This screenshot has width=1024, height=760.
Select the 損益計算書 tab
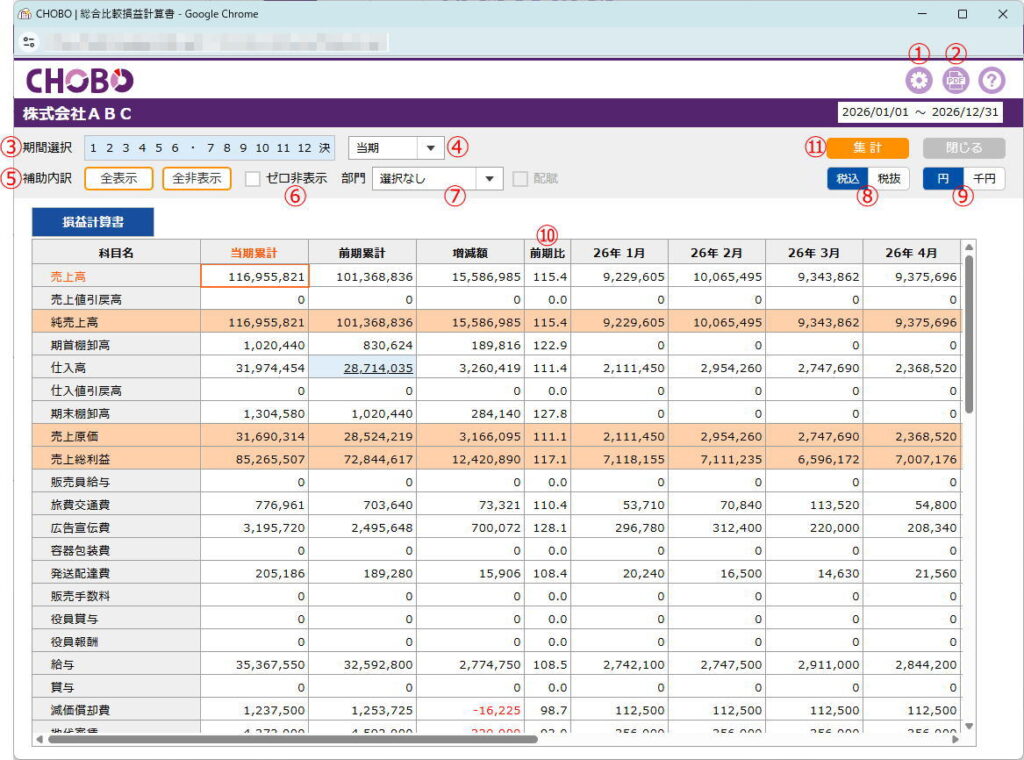coord(92,221)
